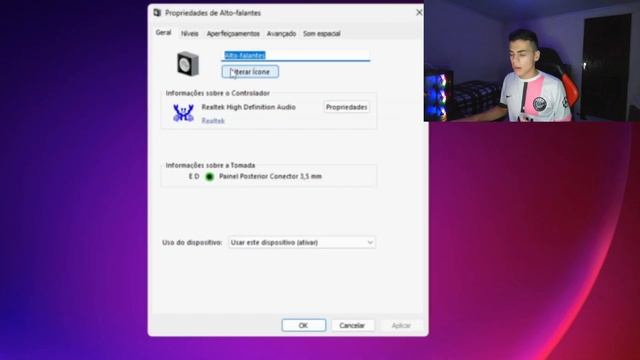The image size is (640, 360).
Task: Confirm with the OK button
Action: pos(304,325)
